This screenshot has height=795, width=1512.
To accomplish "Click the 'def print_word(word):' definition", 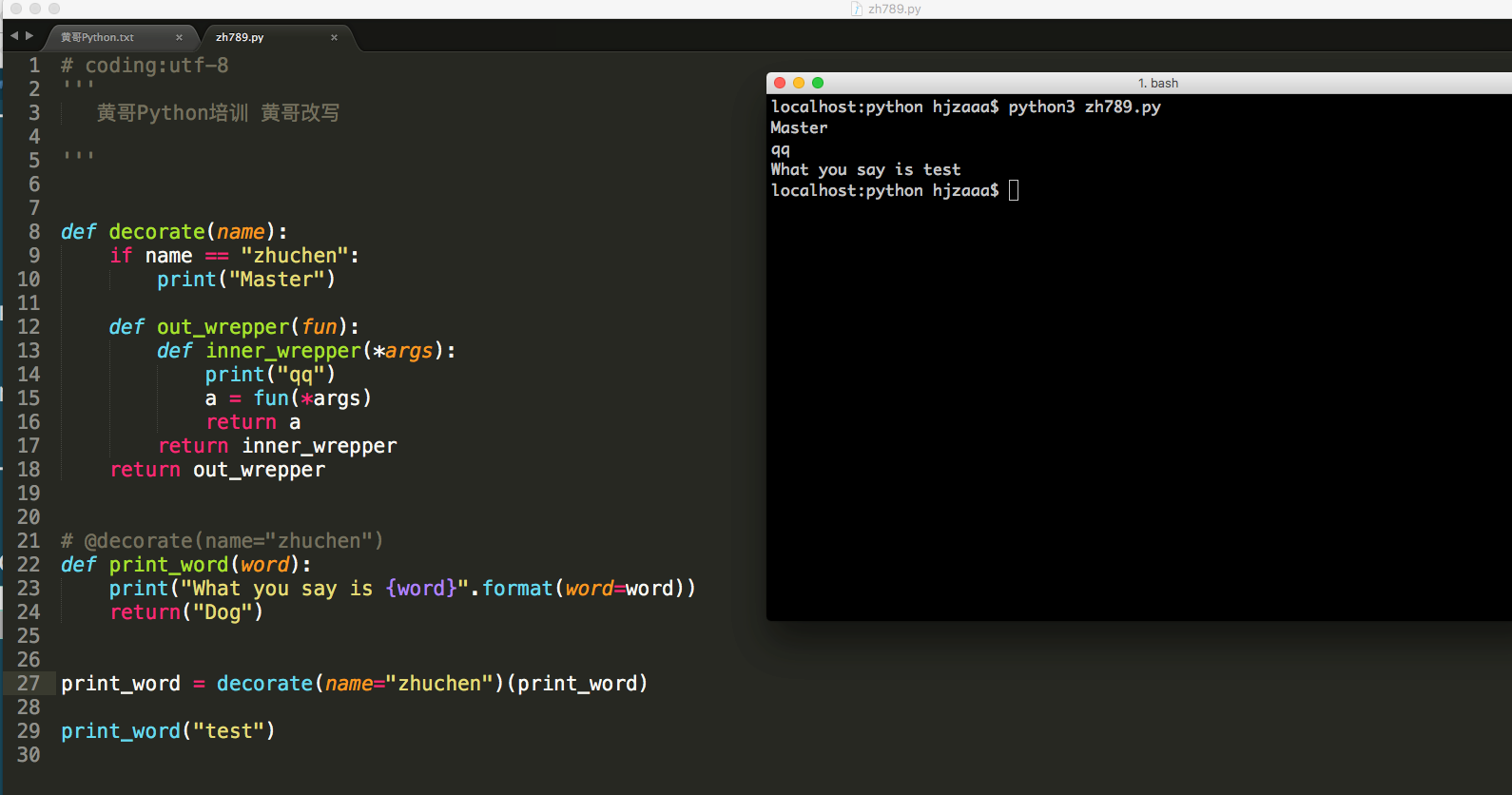I will click(x=186, y=565).
